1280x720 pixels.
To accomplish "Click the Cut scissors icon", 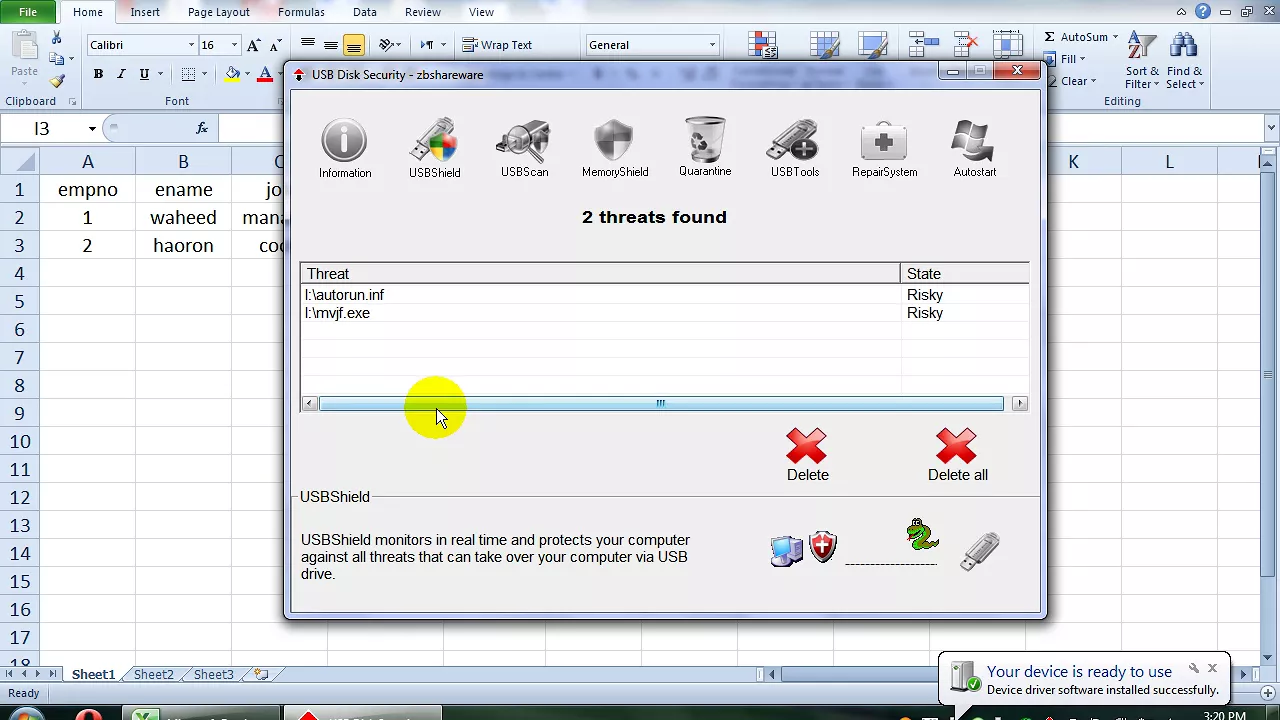I will click(57, 38).
